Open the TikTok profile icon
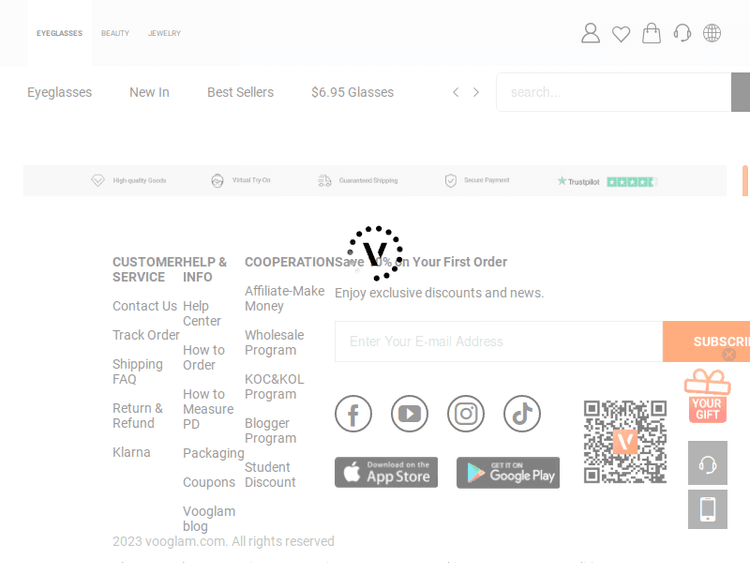This screenshot has height=563, width=750. point(521,414)
